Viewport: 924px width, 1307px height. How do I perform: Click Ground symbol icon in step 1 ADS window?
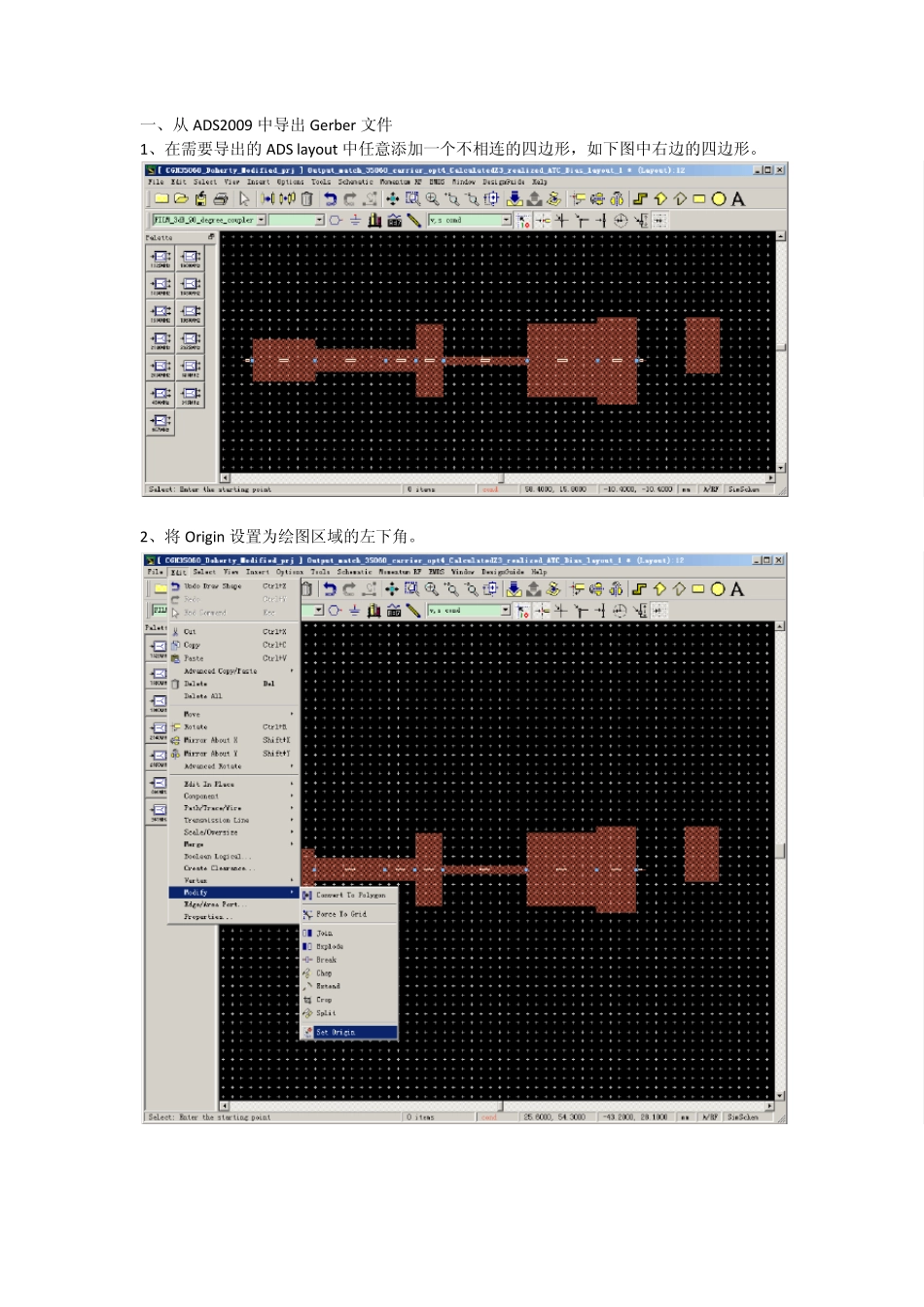coord(355,221)
